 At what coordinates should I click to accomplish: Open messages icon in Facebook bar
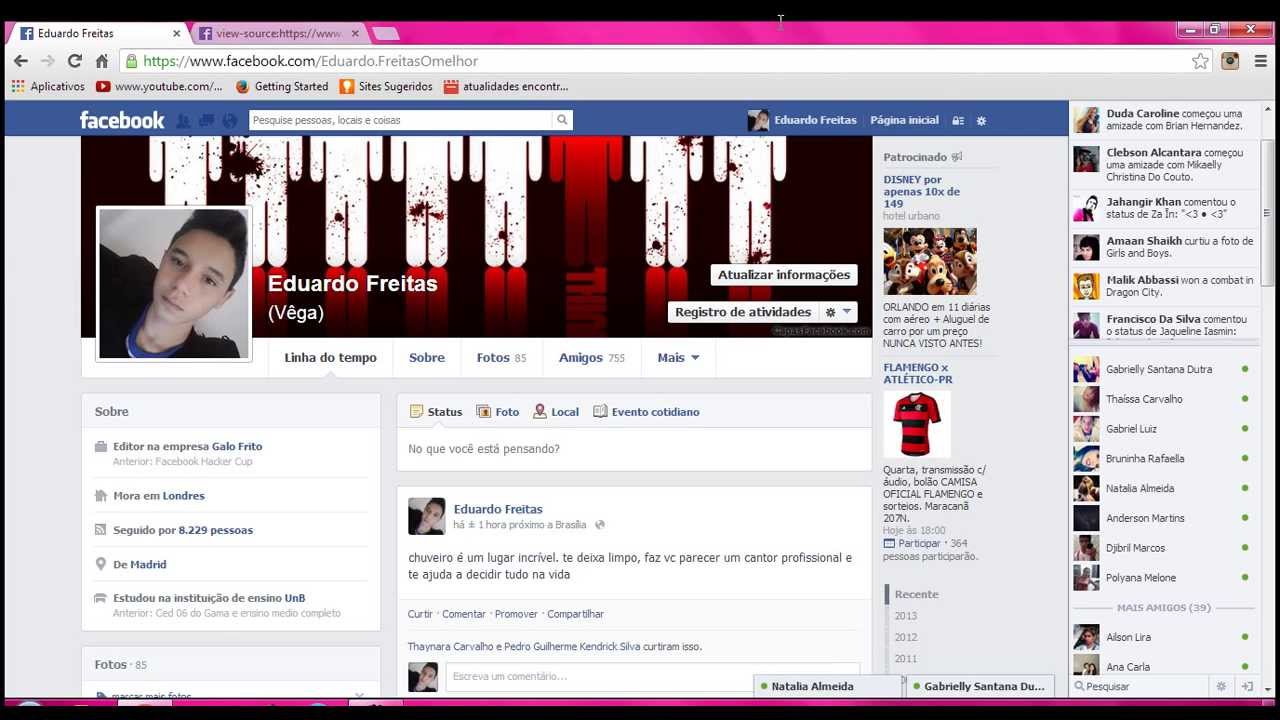(207, 120)
